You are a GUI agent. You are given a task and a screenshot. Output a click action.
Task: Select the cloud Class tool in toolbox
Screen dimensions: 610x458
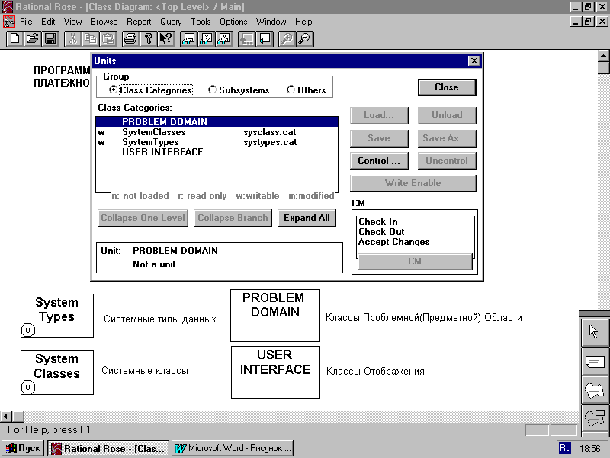tap(595, 390)
